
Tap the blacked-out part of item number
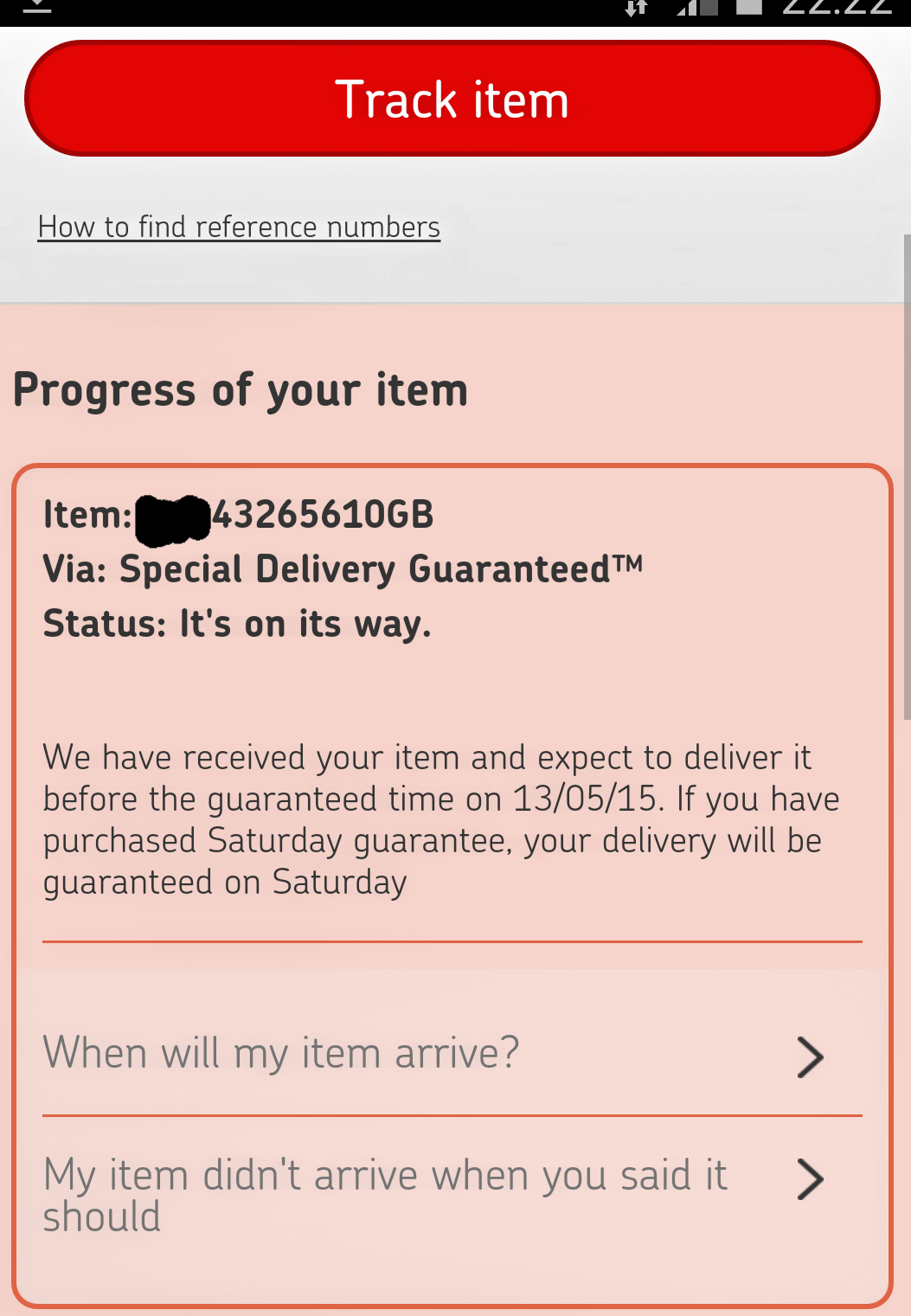(173, 520)
